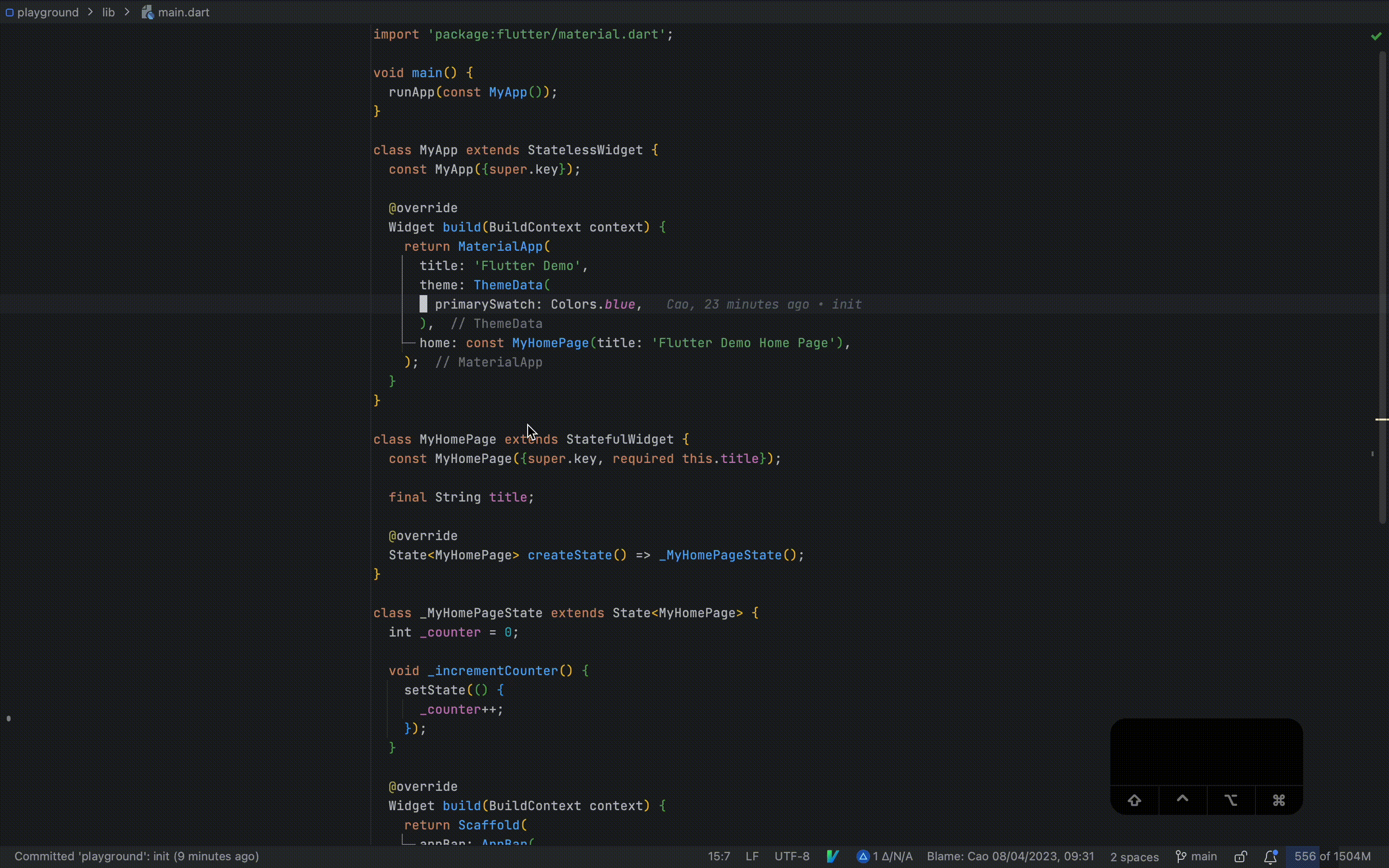Click the 15:7 cursor position indicator
Image resolution: width=1389 pixels, height=868 pixels.
click(719, 856)
